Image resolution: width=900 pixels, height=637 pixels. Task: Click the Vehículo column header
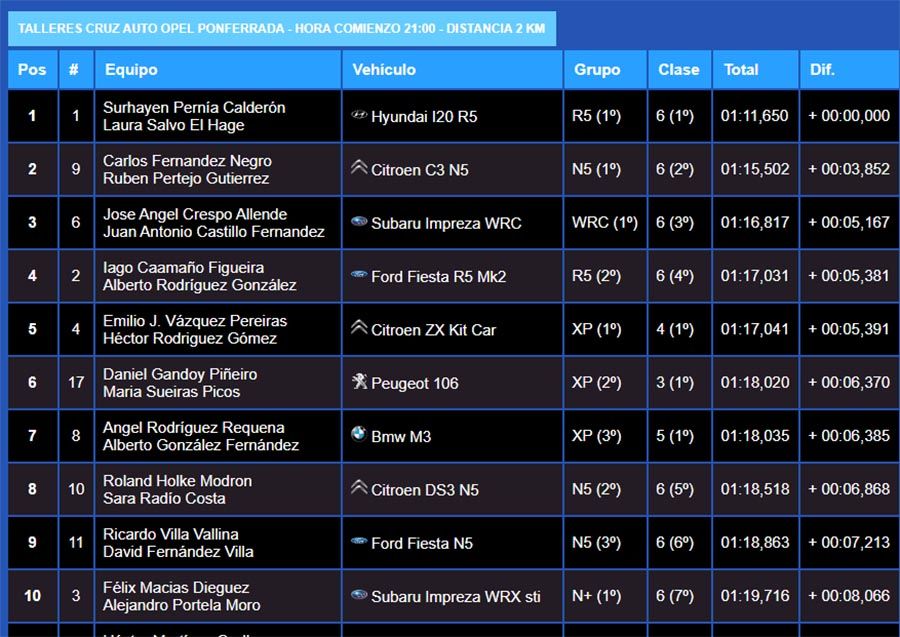click(384, 70)
